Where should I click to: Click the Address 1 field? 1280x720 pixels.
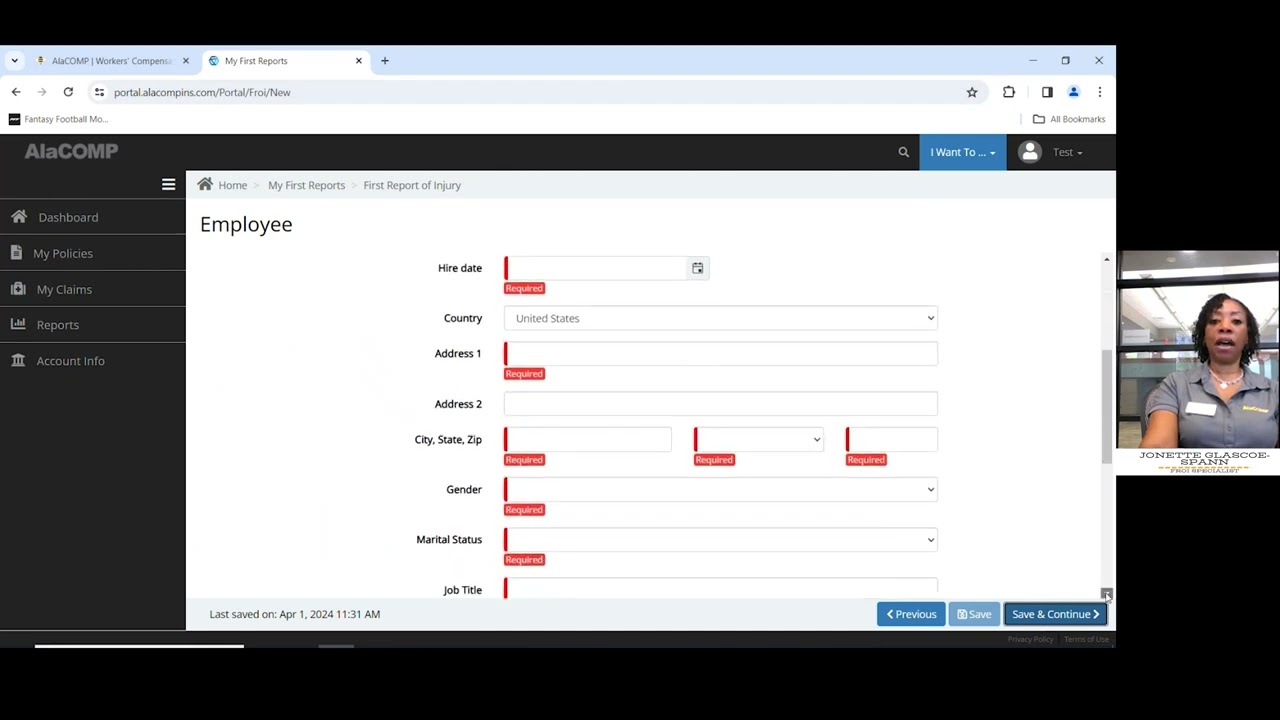[x=720, y=353]
